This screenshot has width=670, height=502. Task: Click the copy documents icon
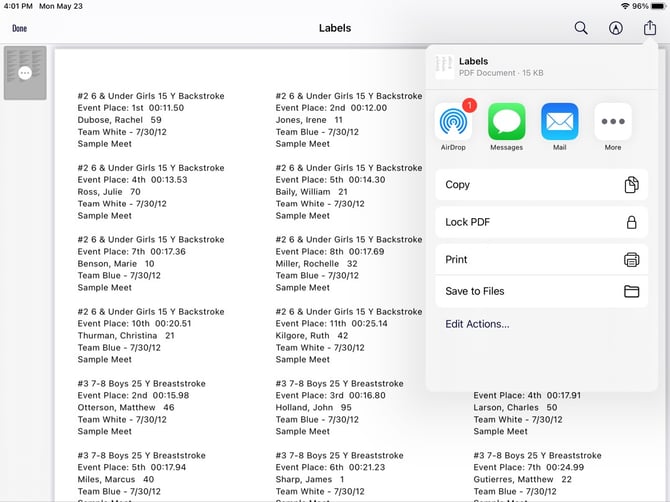[x=631, y=185]
